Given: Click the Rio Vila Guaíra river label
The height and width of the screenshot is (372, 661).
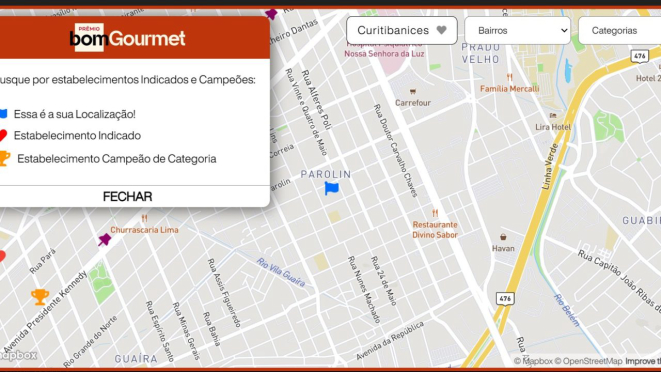Looking at the screenshot, I should (281, 272).
